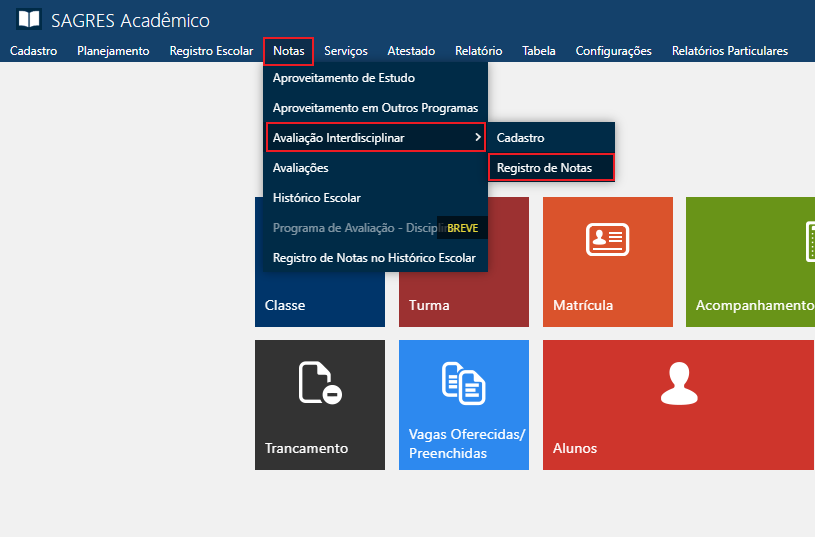Open the Relatórios Particulares menu
The image size is (815, 537).
point(729,51)
